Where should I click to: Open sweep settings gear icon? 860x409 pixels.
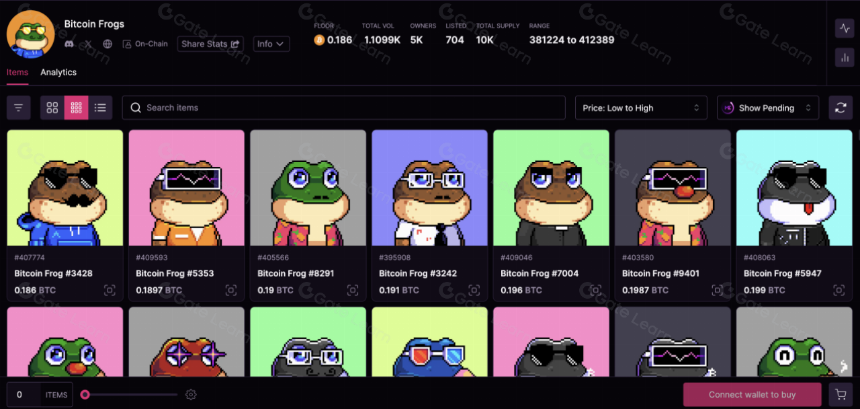pyautogui.click(x=191, y=394)
